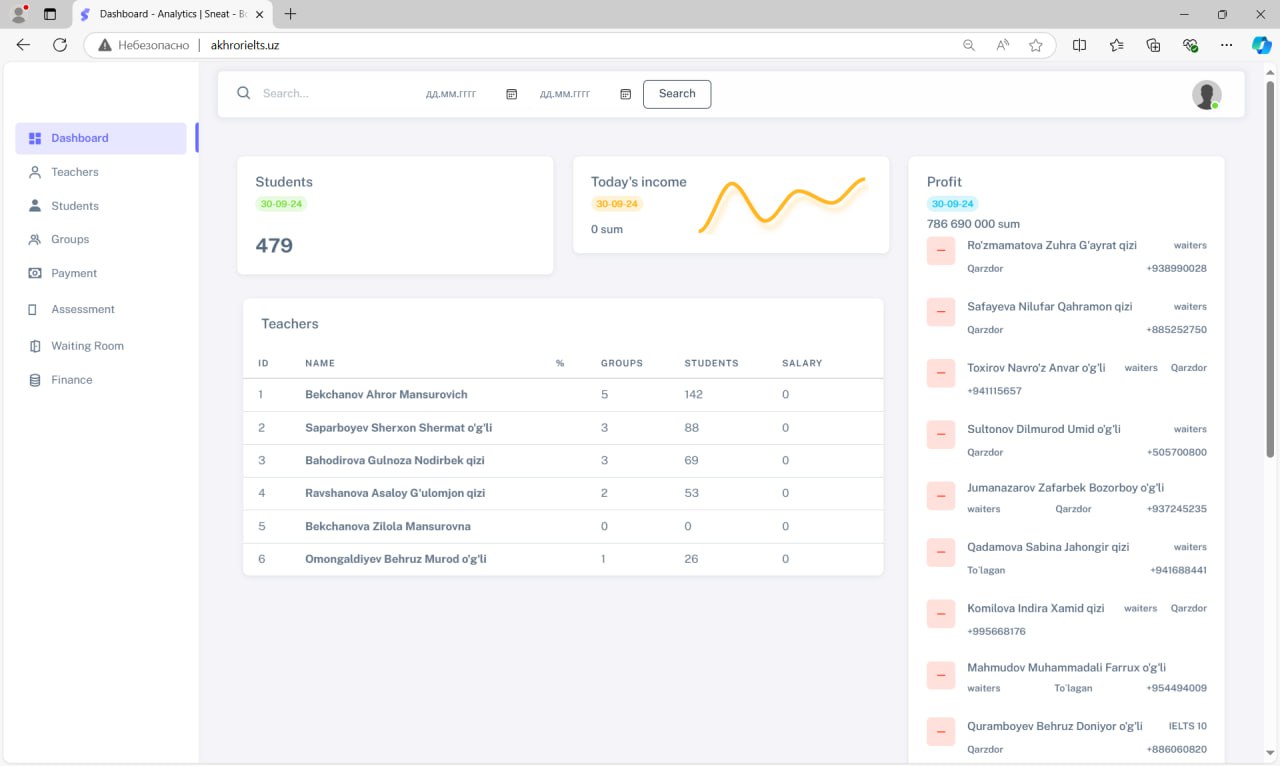
Task: Select the Assessment icon in sidebar
Action: click(35, 310)
